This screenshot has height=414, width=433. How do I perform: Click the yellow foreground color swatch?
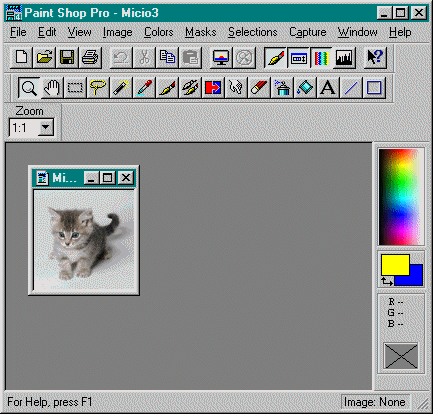[395, 265]
